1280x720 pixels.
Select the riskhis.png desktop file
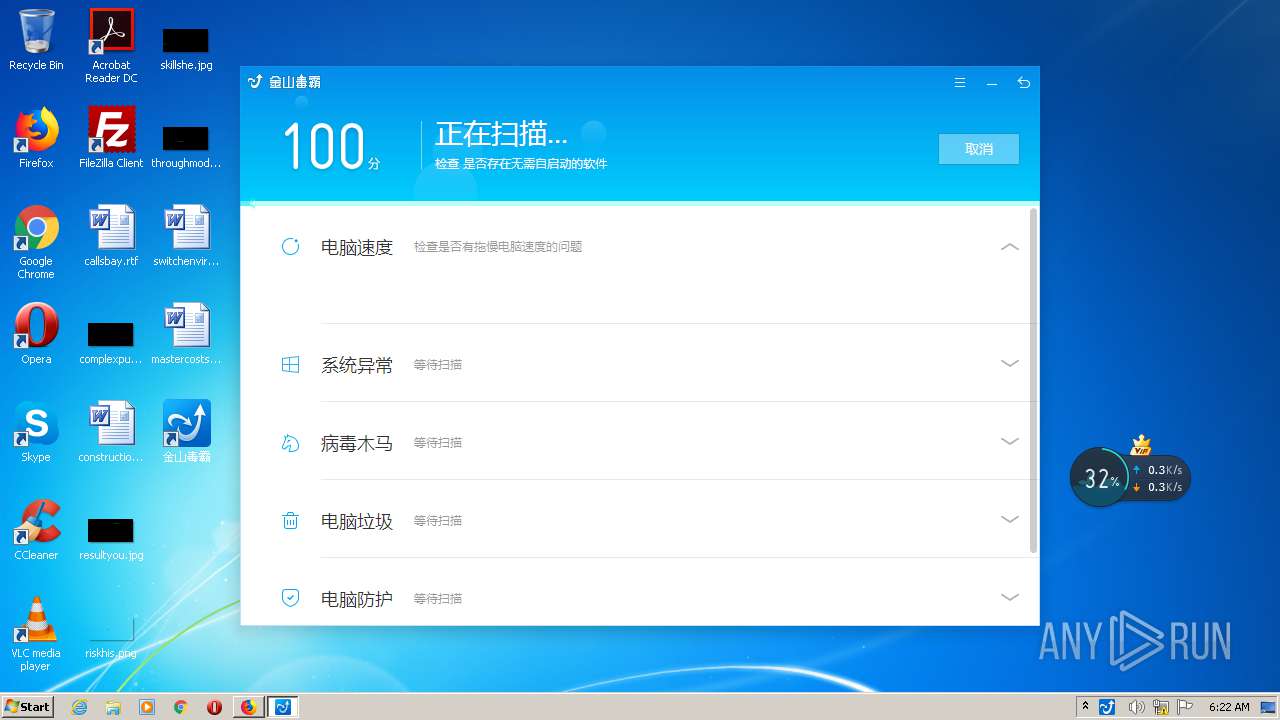pos(111,636)
